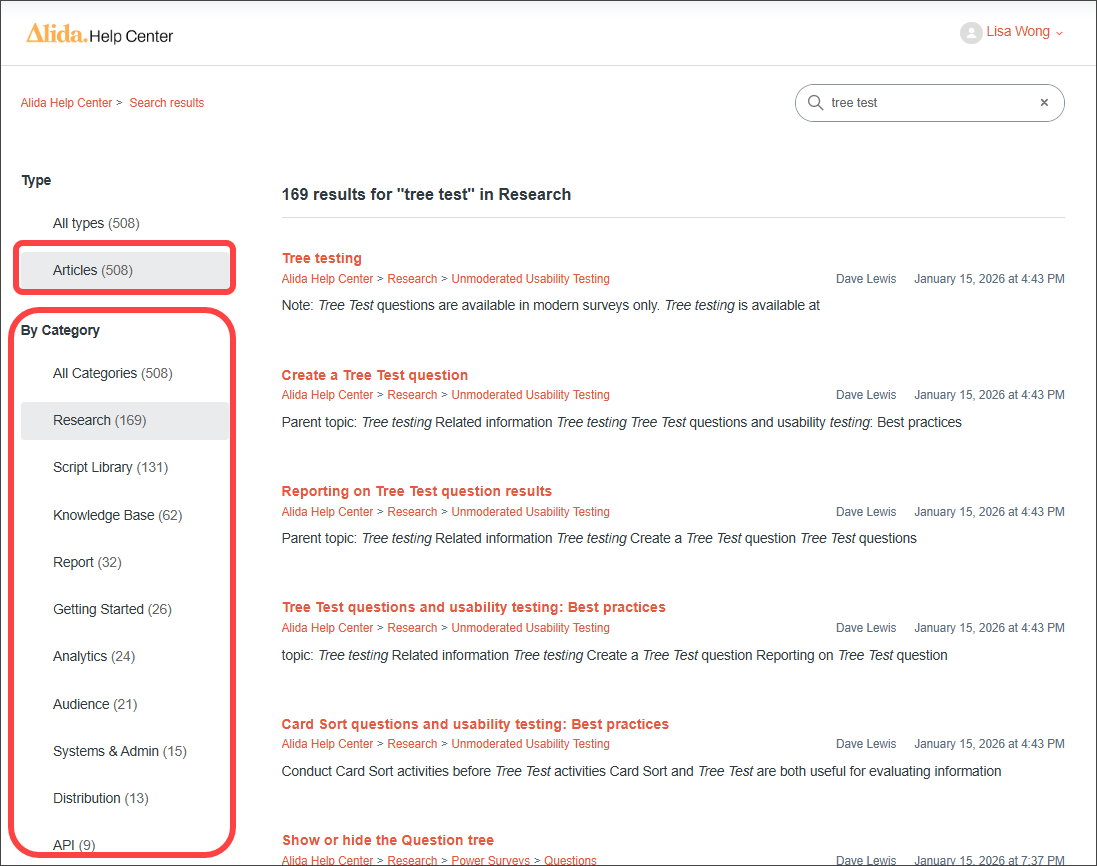Screen dimensions: 1097x866
Task: Select the All types (508) filter
Action: click(97, 223)
